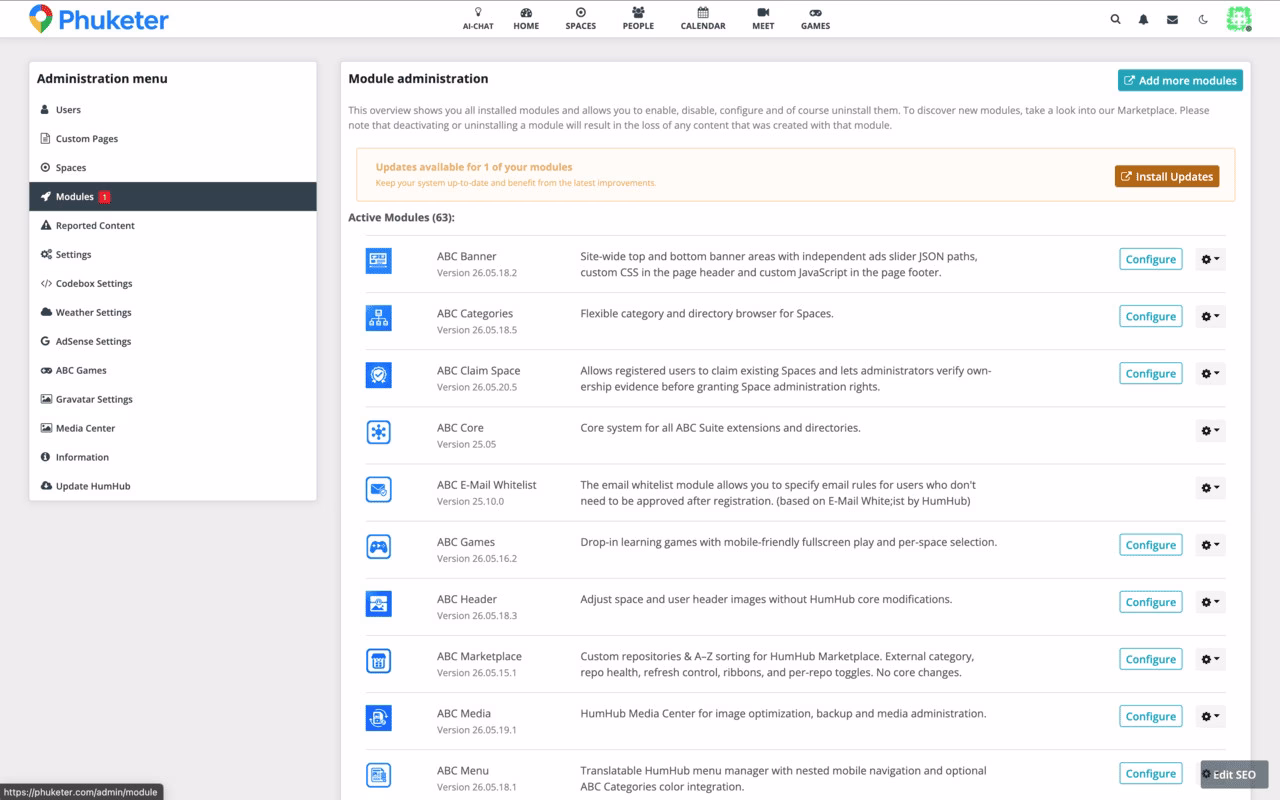Select Modules in administration menu

[173, 197]
